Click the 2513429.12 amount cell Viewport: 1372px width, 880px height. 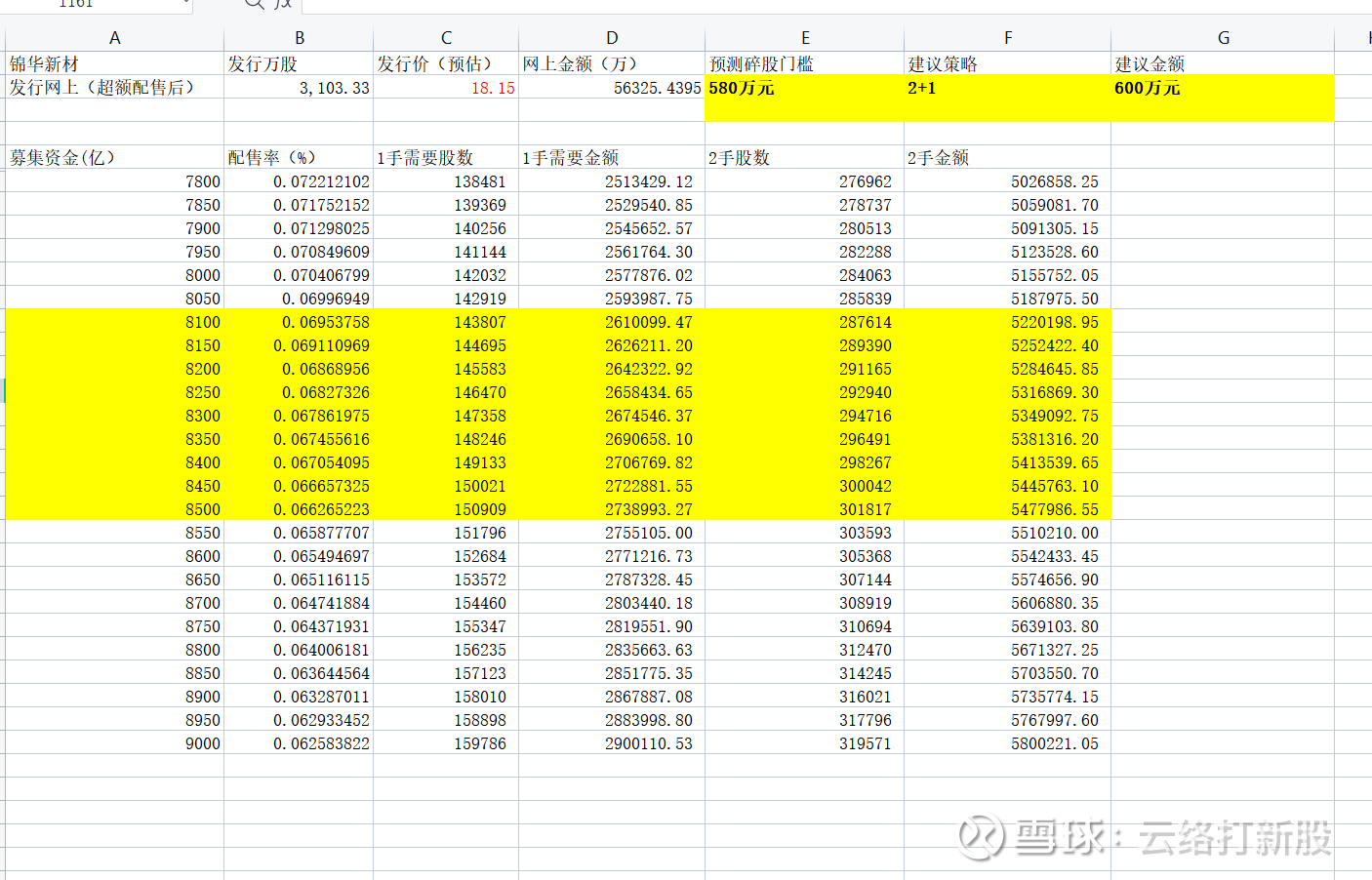(612, 180)
